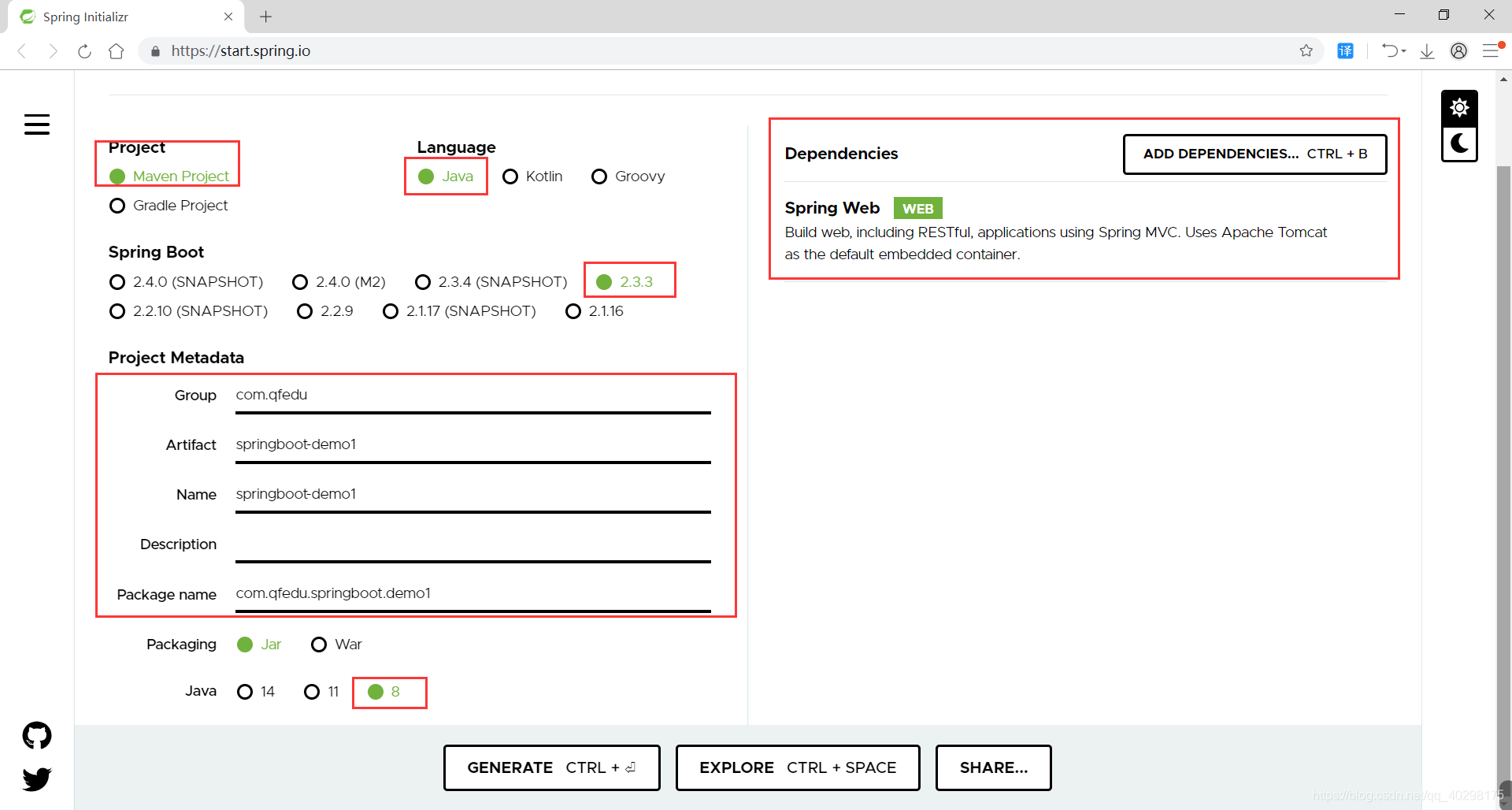Open browser downloads icon
The width and height of the screenshot is (1512, 810).
(x=1427, y=51)
